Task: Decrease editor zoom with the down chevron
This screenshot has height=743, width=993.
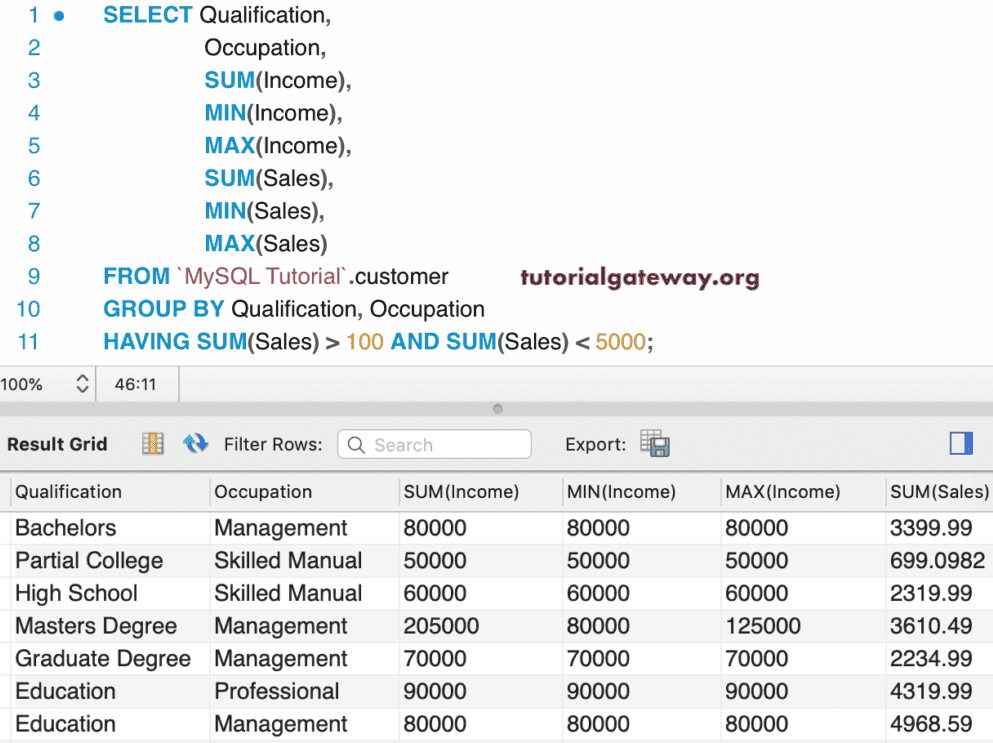Action: [x=82, y=389]
